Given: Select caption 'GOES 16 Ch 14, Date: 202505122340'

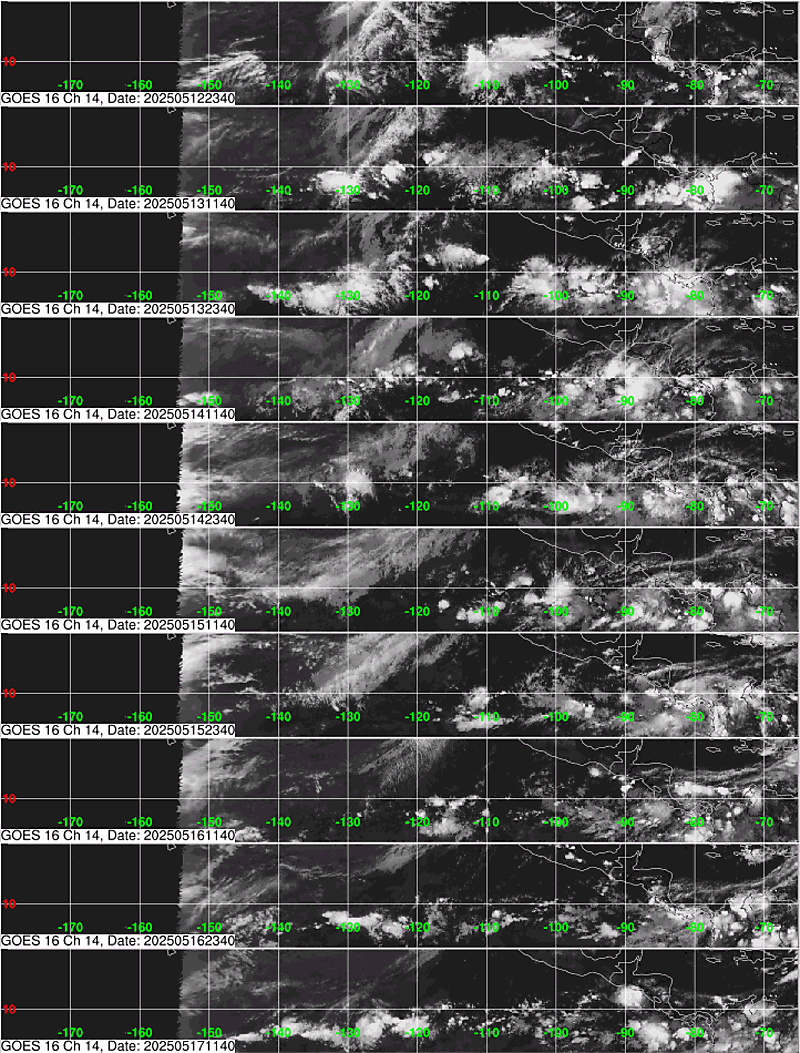Looking at the screenshot, I should [118, 98].
